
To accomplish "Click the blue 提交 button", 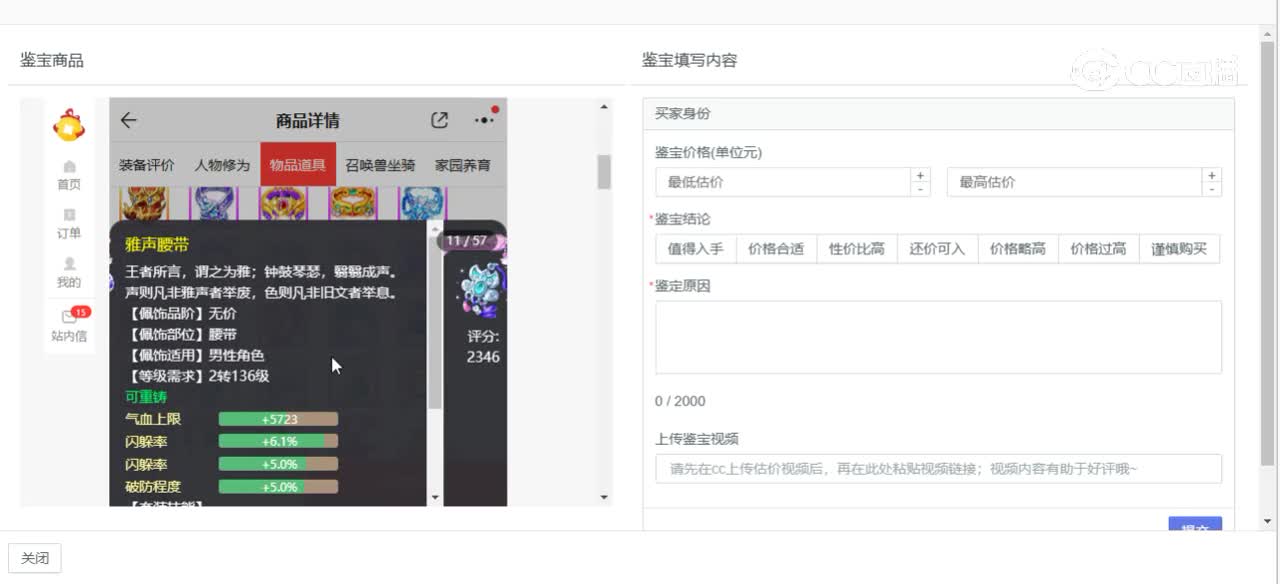I will (1195, 525).
